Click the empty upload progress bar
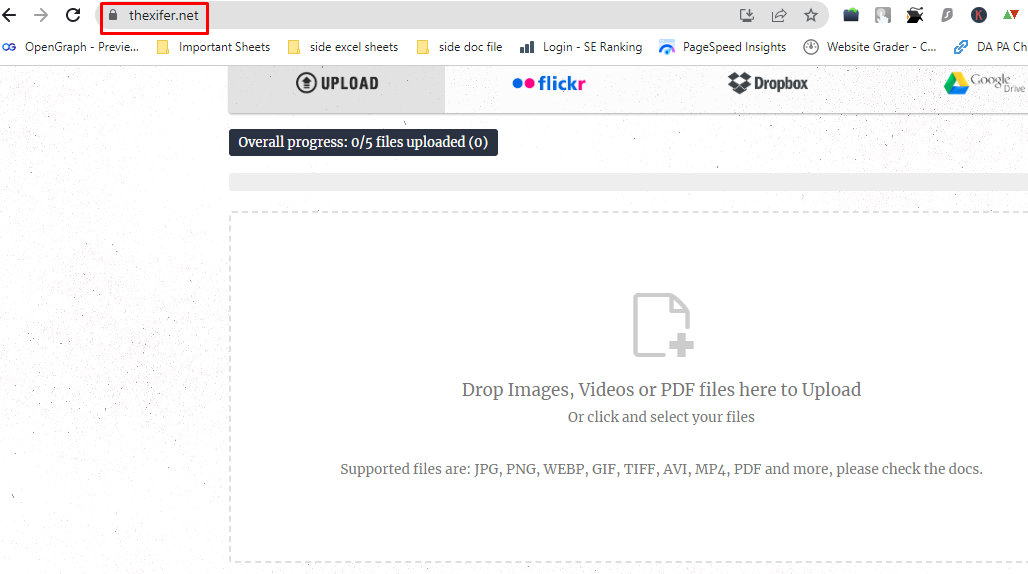Image resolution: width=1028 pixels, height=574 pixels. click(628, 182)
